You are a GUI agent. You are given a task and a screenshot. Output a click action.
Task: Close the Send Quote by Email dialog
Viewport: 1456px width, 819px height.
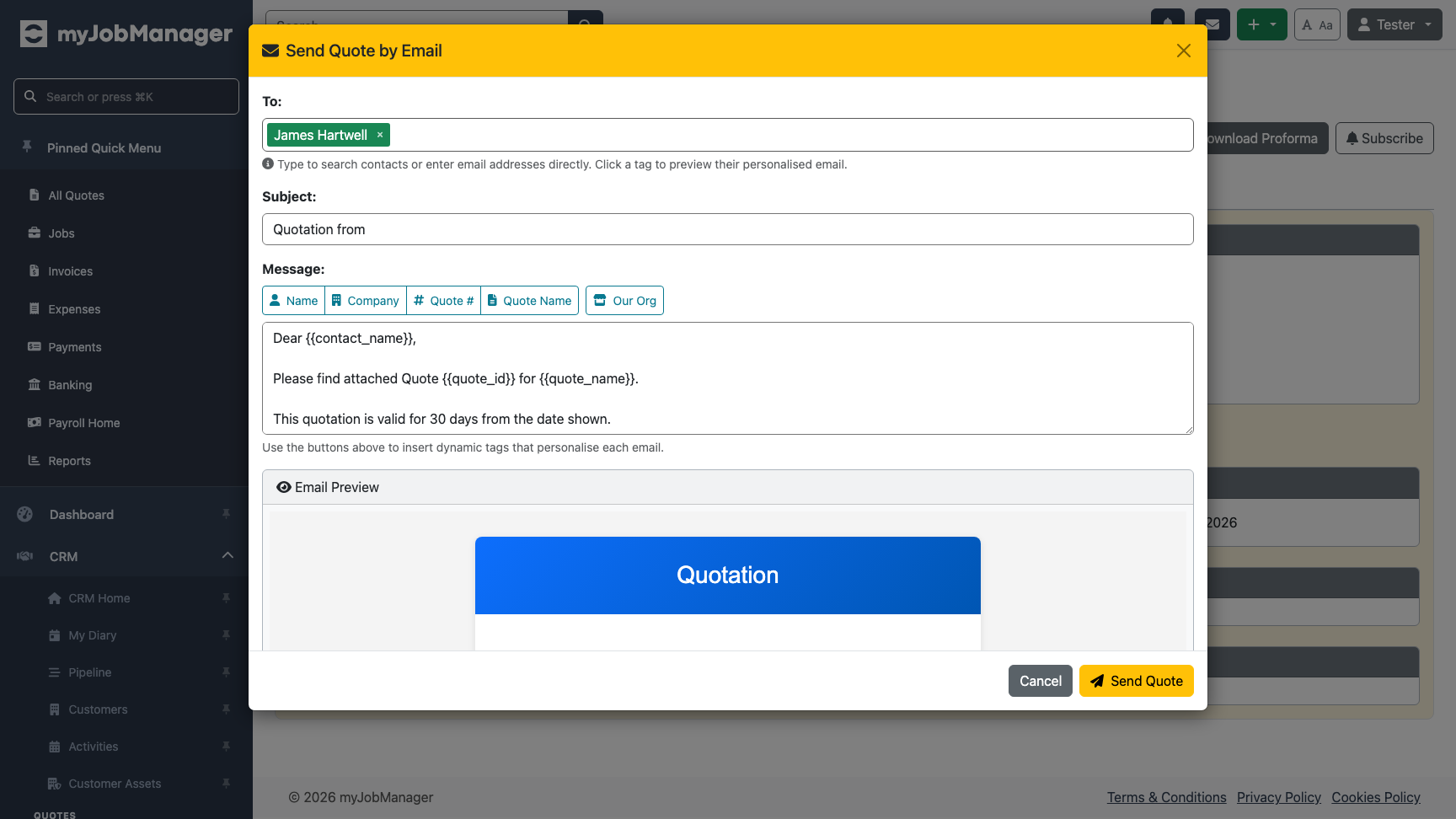(x=1184, y=51)
